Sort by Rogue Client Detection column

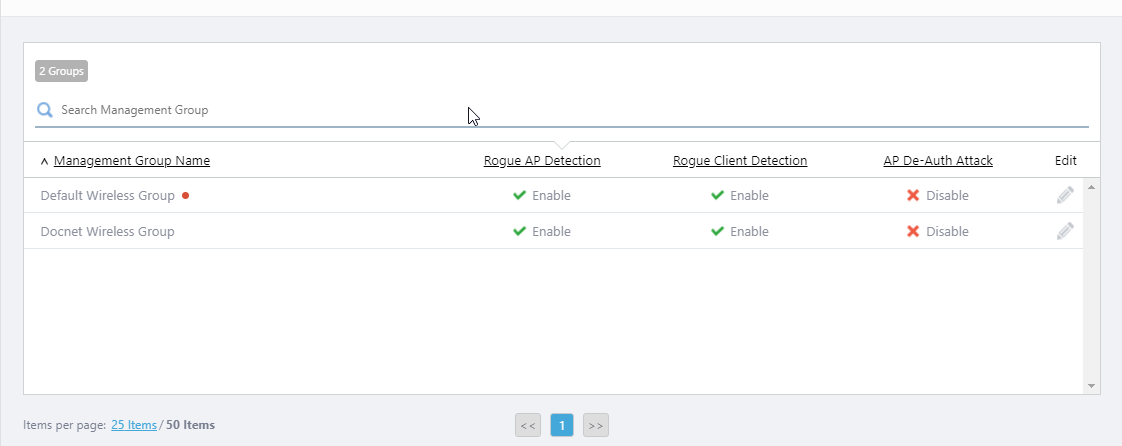740,161
